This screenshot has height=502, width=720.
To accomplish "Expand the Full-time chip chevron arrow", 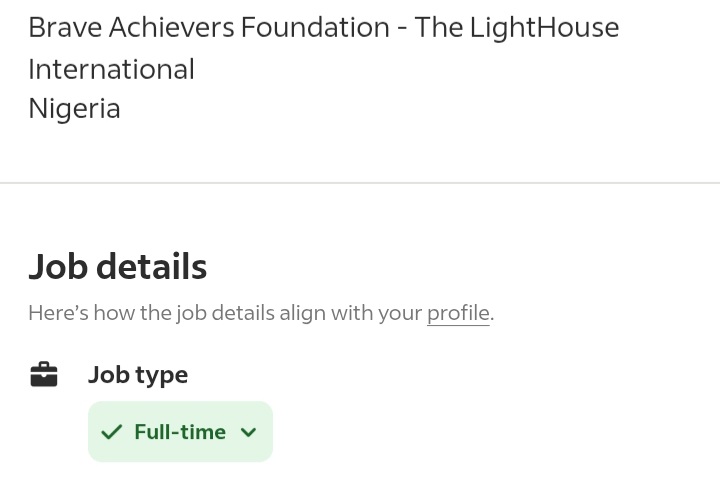I will [248, 432].
